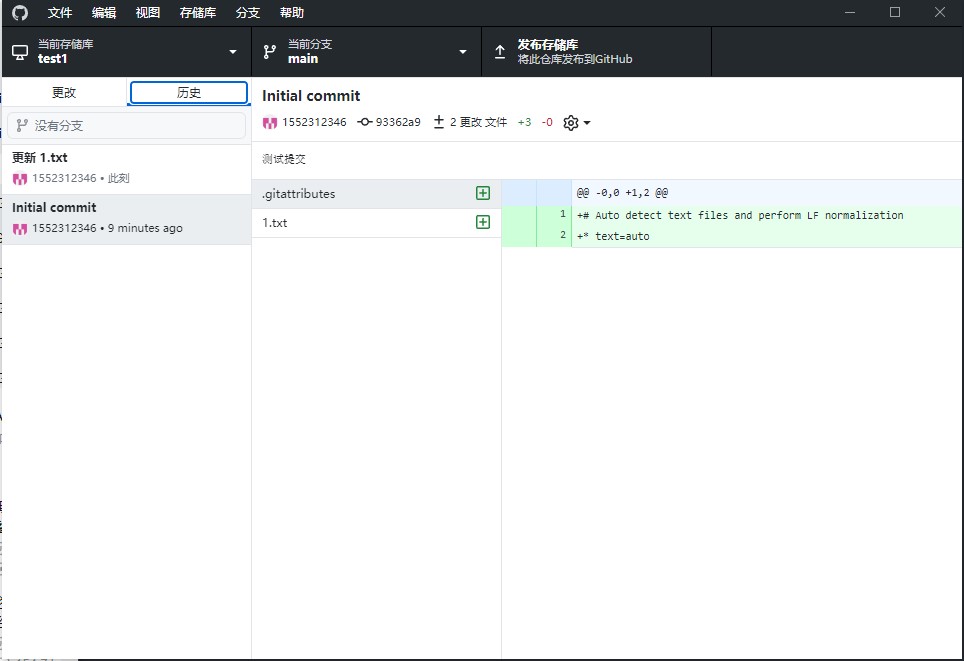Click the upload arrow icon for 发布存储库

(x=500, y=51)
